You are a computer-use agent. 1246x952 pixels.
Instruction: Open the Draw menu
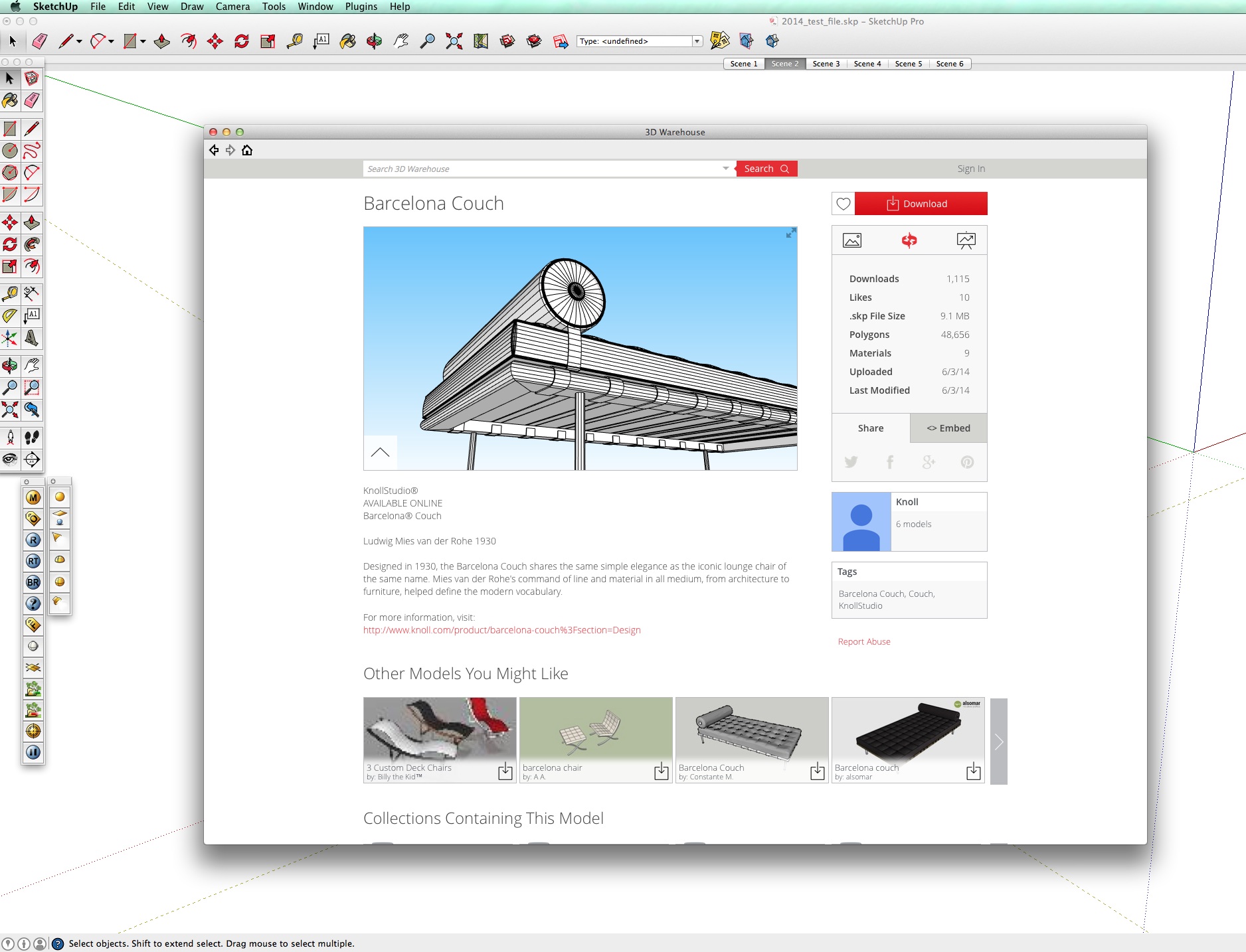click(x=192, y=7)
